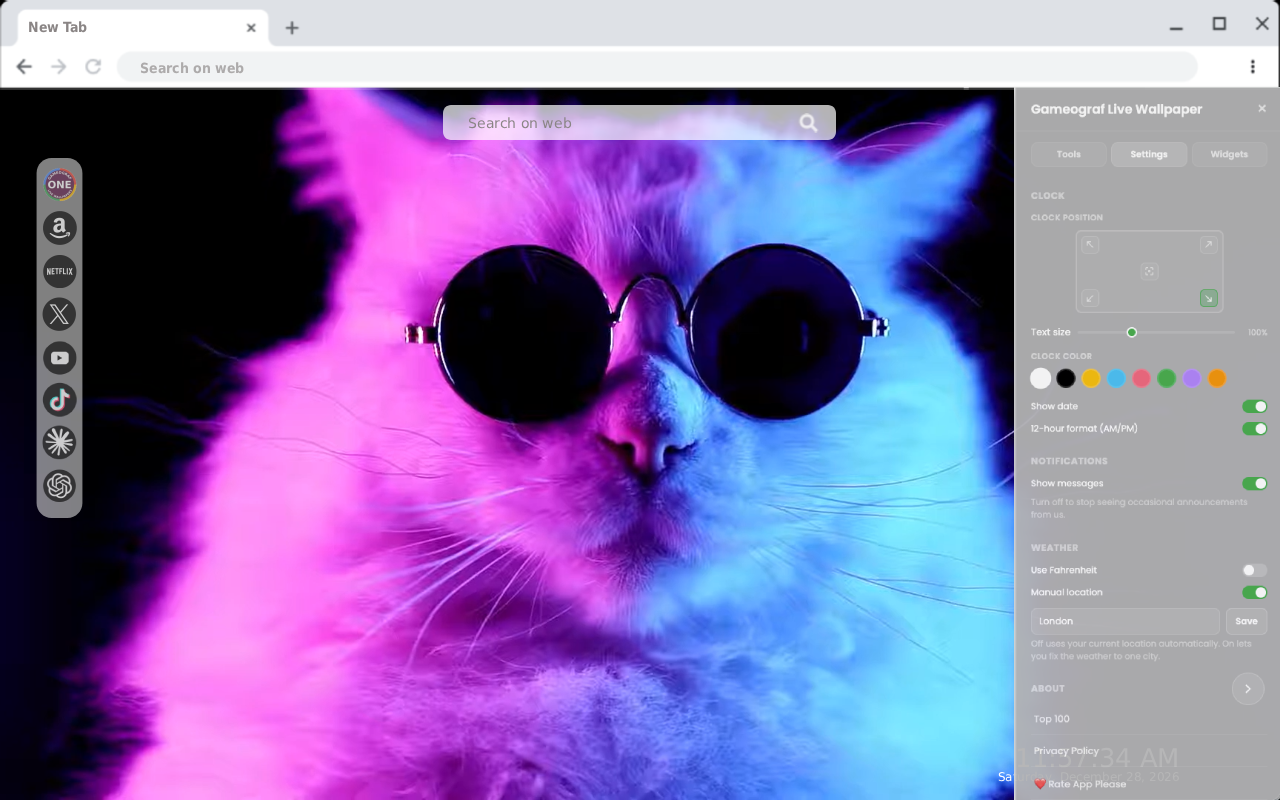
Task: Pick the purple clock color swatch
Action: click(x=1191, y=378)
